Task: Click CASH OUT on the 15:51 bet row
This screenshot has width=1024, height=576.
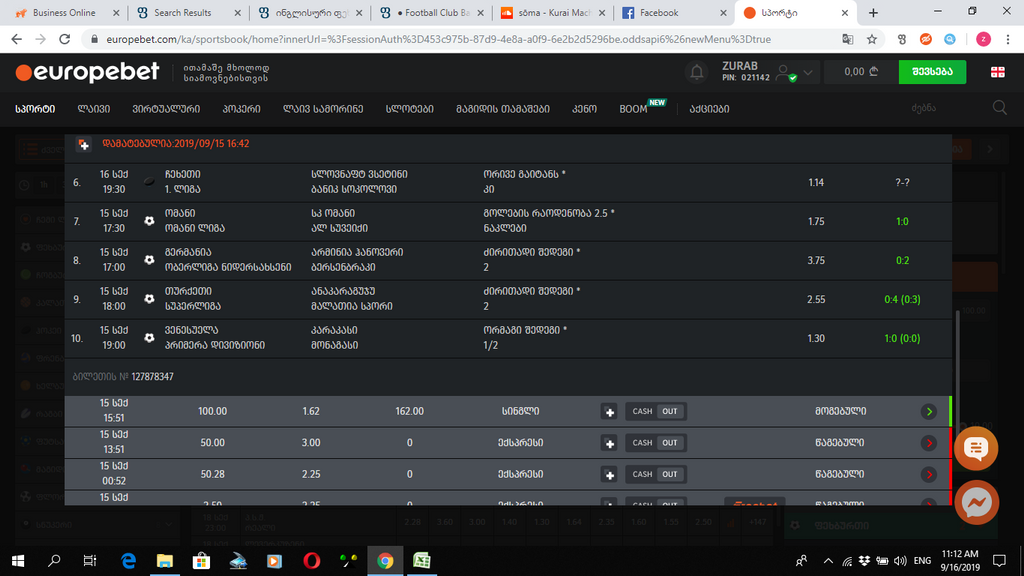Action: point(656,411)
